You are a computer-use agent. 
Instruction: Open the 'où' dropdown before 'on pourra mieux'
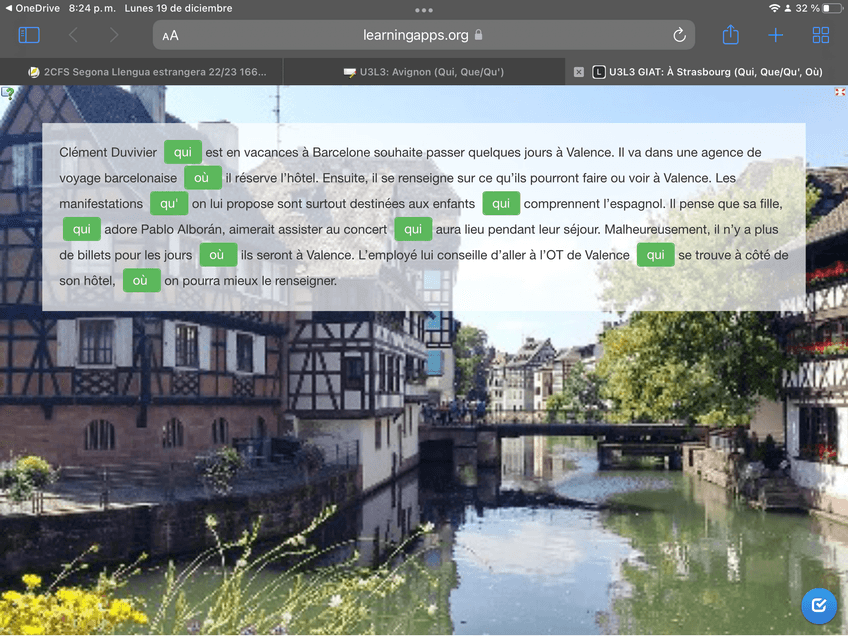[141, 281]
